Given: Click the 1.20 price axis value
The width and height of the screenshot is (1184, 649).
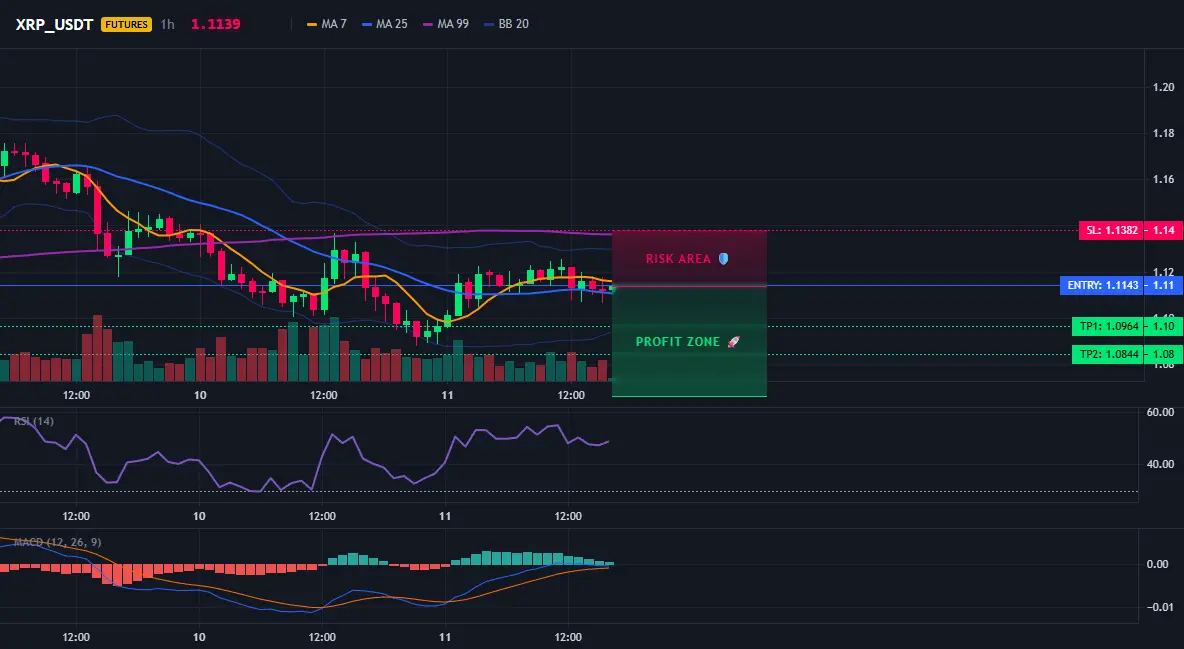Looking at the screenshot, I should coord(1164,87).
